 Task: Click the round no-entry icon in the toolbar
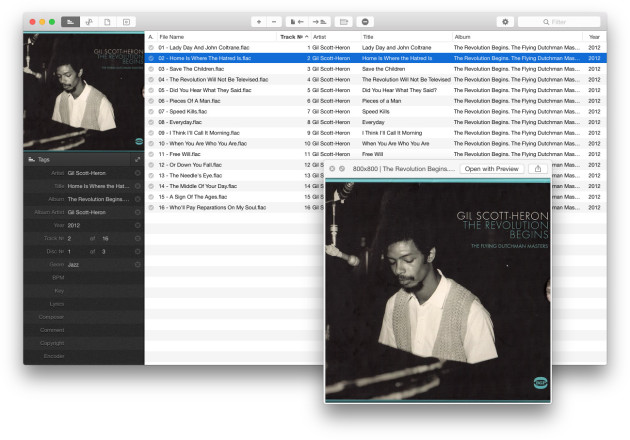pyautogui.click(x=367, y=21)
